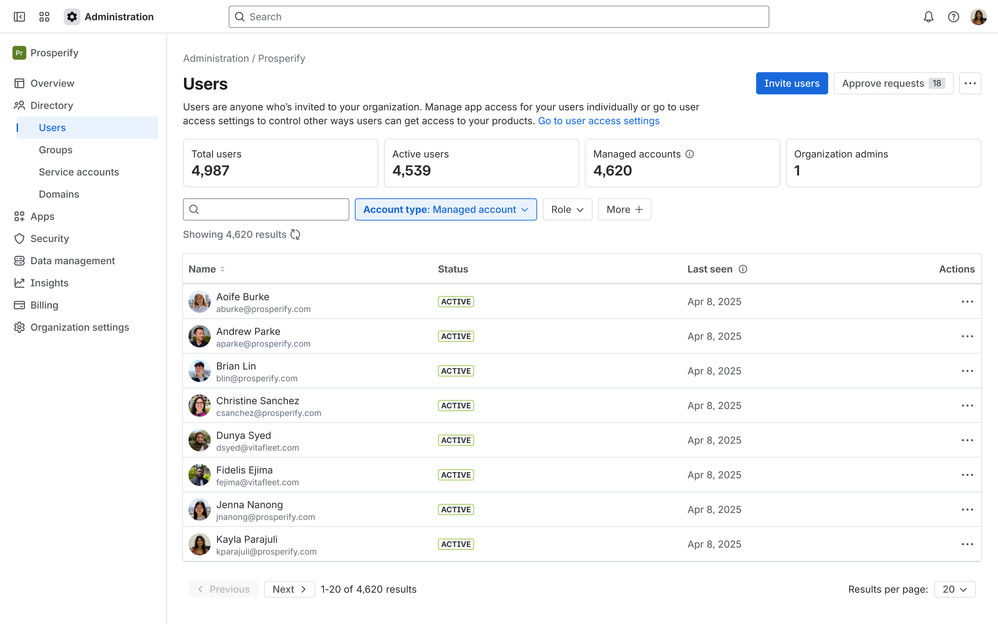Open Apps in the sidebar
Image resolution: width=998 pixels, height=624 pixels.
click(x=42, y=216)
